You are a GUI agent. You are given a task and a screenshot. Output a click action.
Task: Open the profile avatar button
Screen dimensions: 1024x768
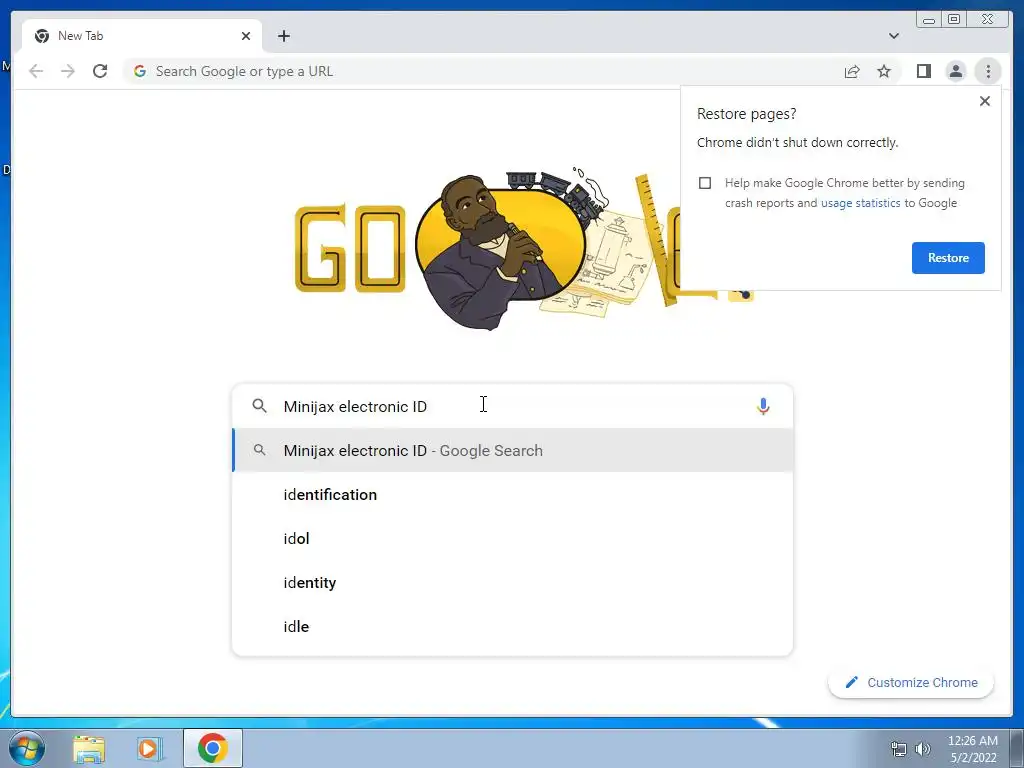955,71
